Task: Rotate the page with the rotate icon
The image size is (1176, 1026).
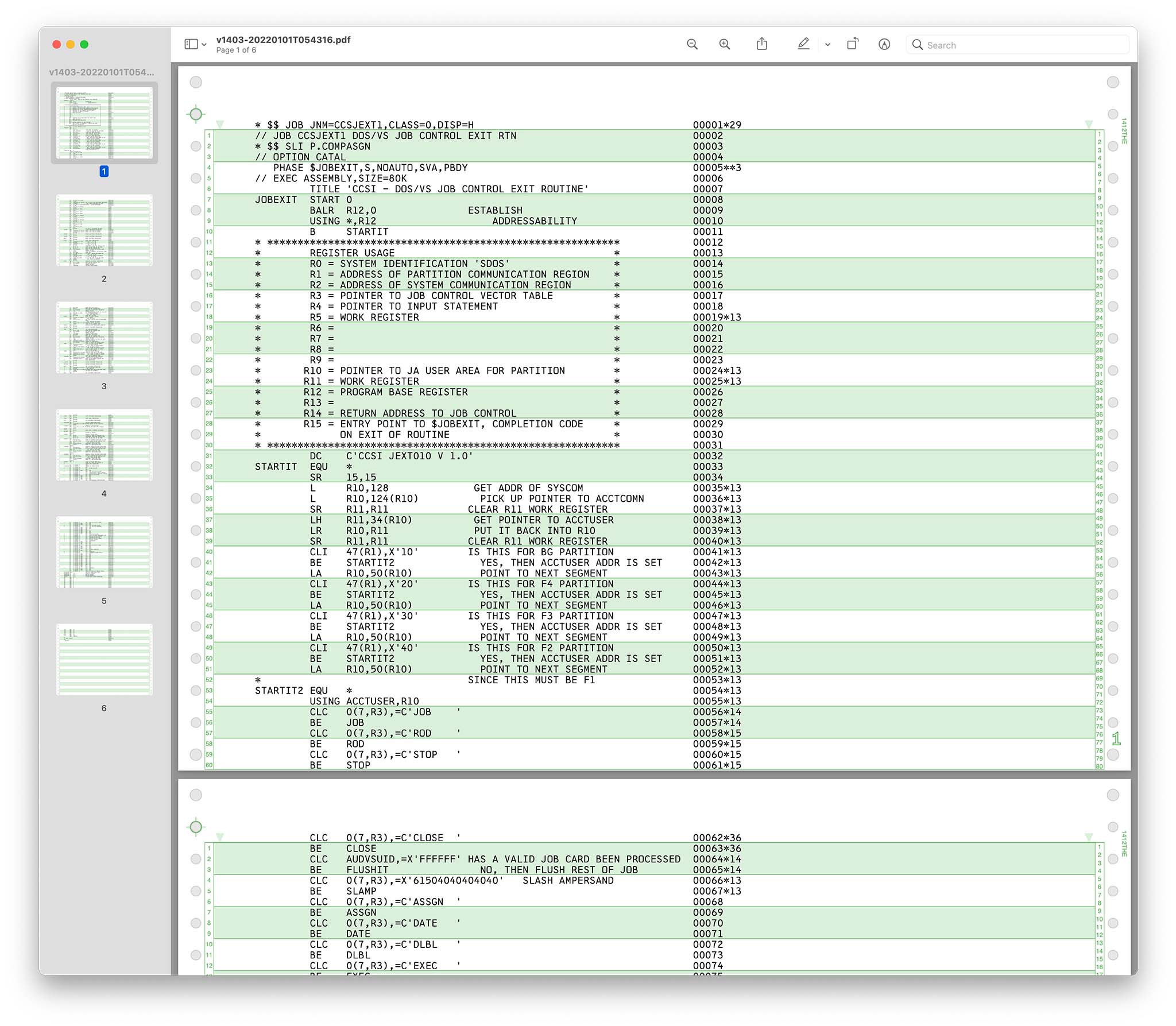Action: click(853, 44)
